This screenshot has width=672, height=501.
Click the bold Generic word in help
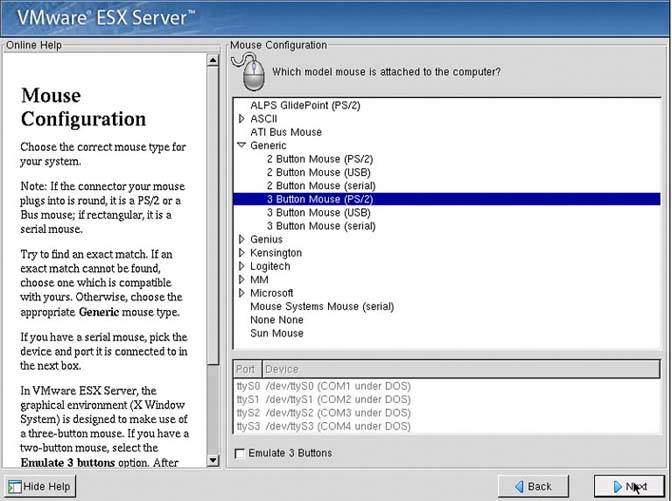point(99,312)
